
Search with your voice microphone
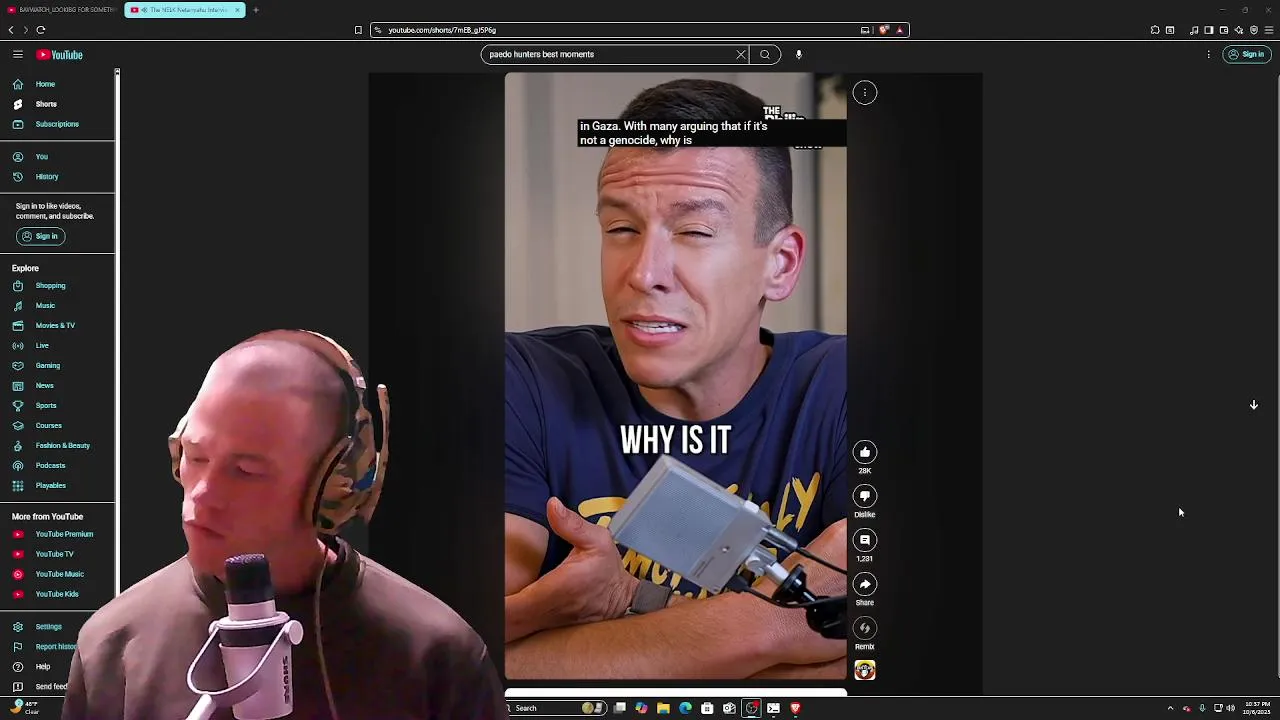pyautogui.click(x=799, y=55)
